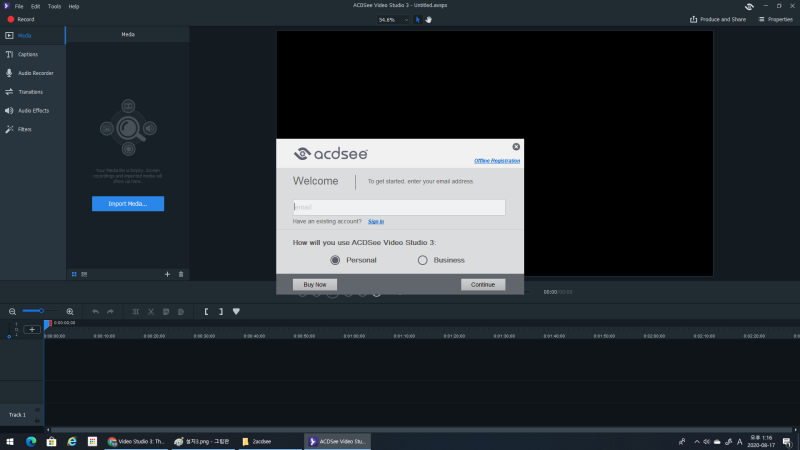Click the blue playhead on the timeline
Image resolution: width=800 pixels, height=450 pixels.
coord(47,324)
